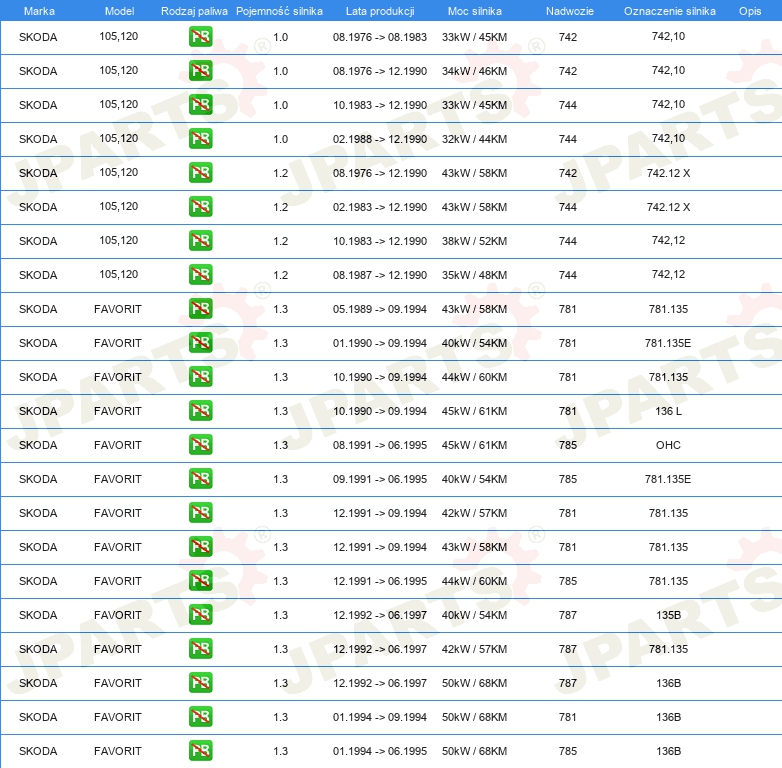Select the power value 32kW / 44KM
The width and height of the screenshot is (782, 768).
pos(474,139)
